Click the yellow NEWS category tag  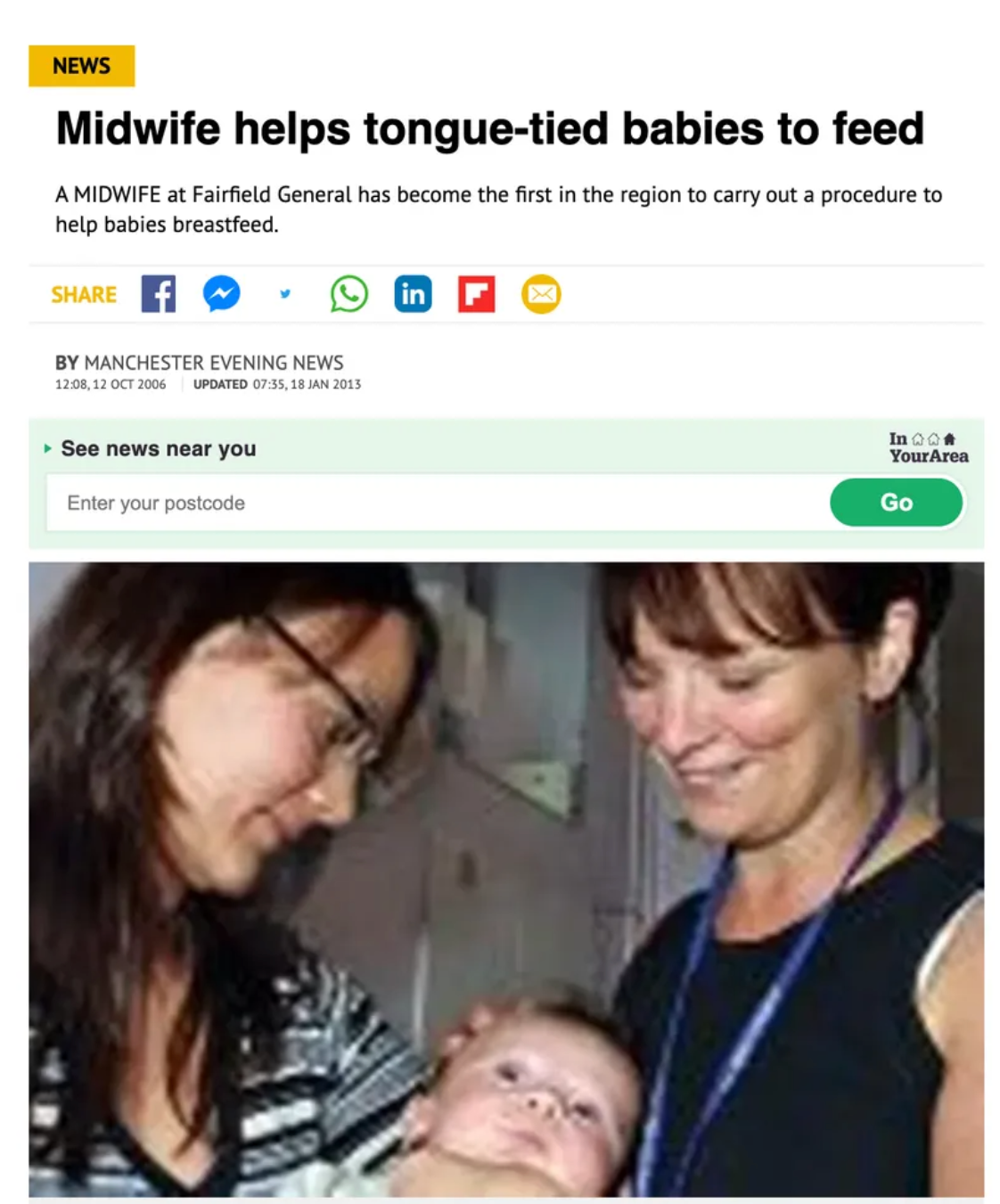[x=81, y=66]
